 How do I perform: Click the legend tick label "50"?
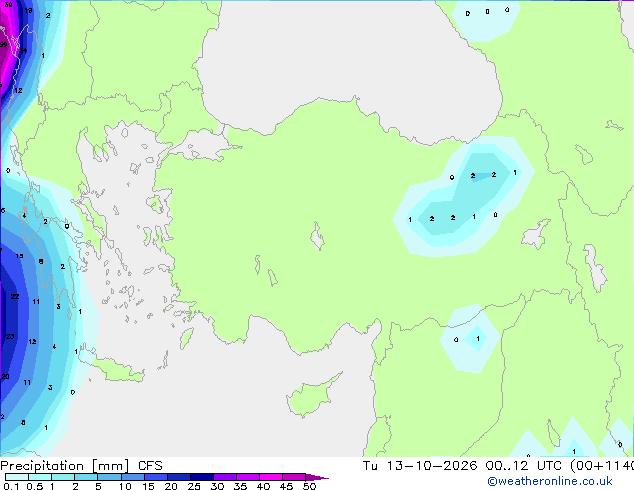(x=309, y=486)
